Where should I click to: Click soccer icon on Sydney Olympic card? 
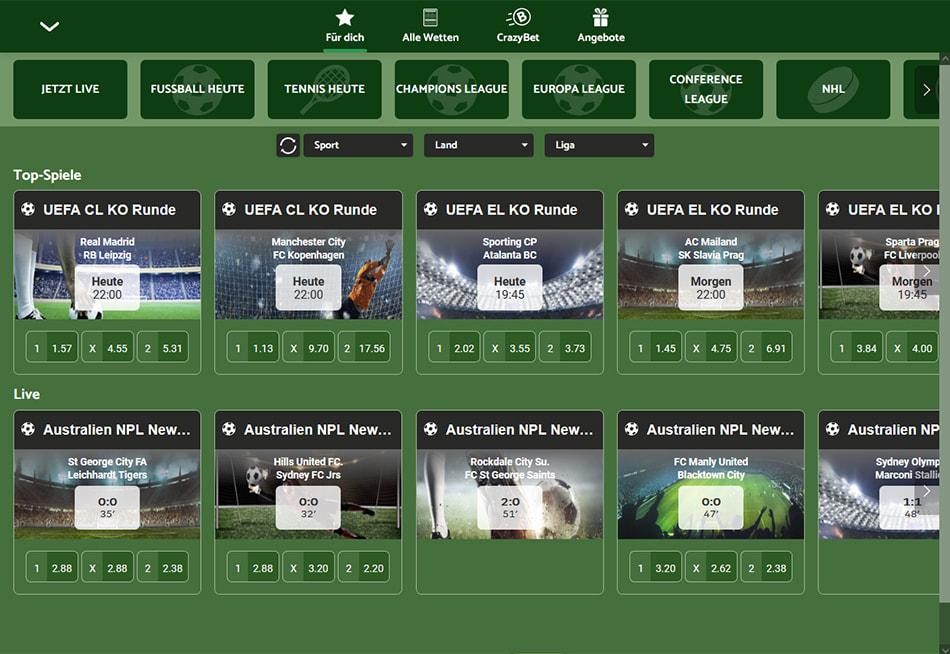832,430
